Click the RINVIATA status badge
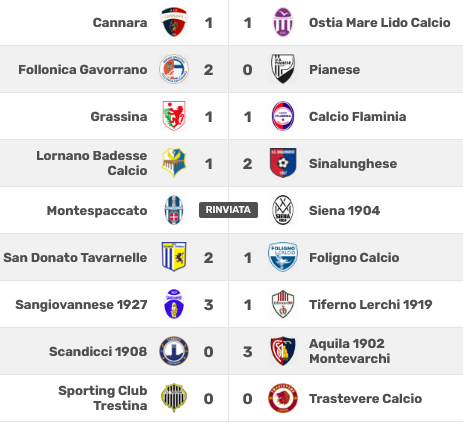 [228, 210]
